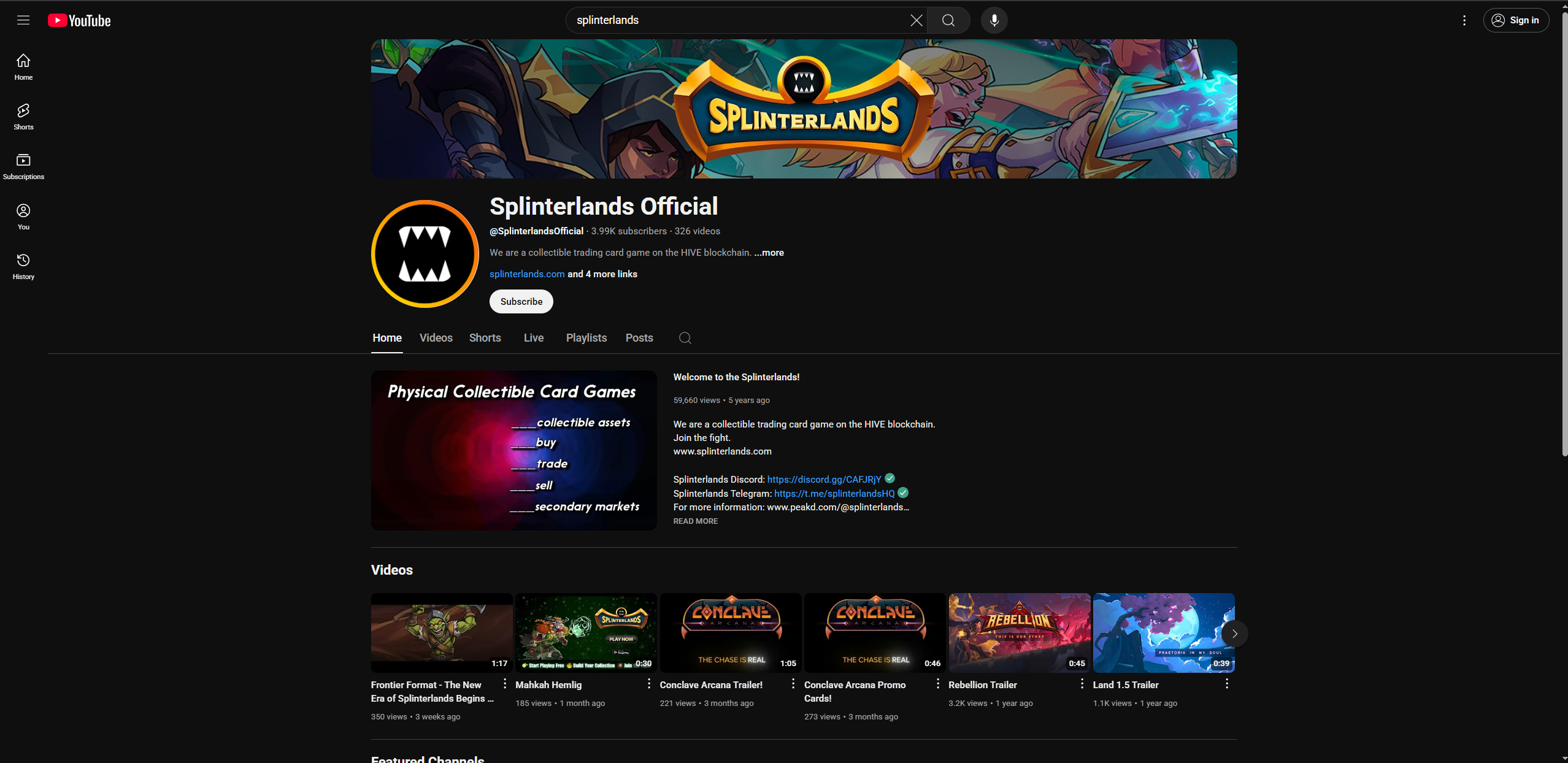This screenshot has width=1568, height=763.
Task: Open the Telegram splinterlandsHQ link
Action: 834,493
